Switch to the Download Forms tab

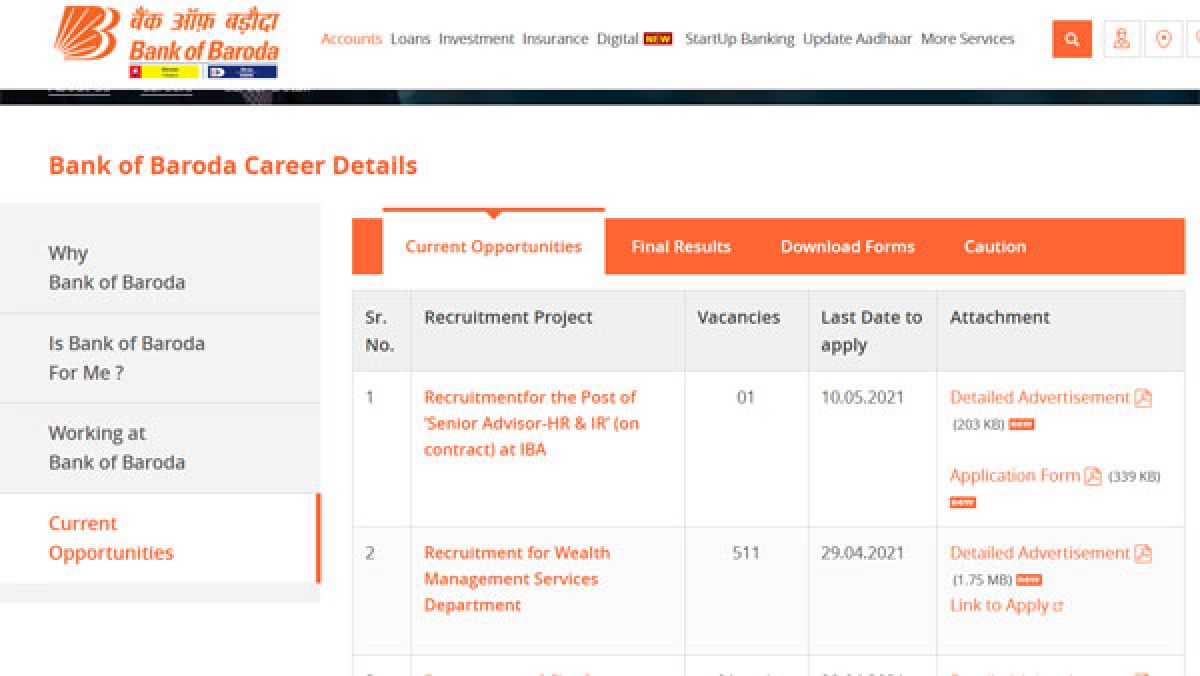848,247
